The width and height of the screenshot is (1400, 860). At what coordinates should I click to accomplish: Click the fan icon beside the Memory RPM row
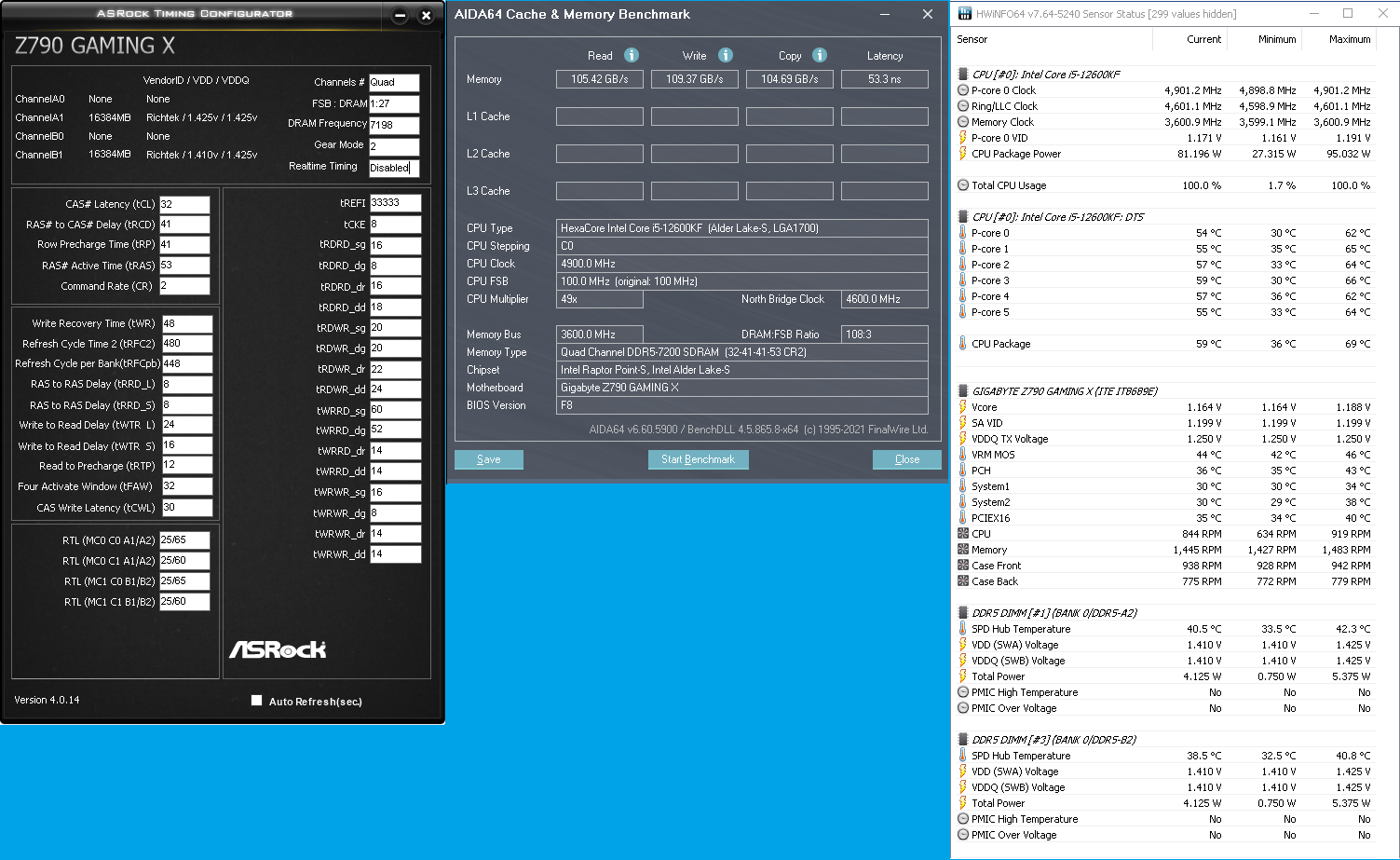(x=963, y=550)
